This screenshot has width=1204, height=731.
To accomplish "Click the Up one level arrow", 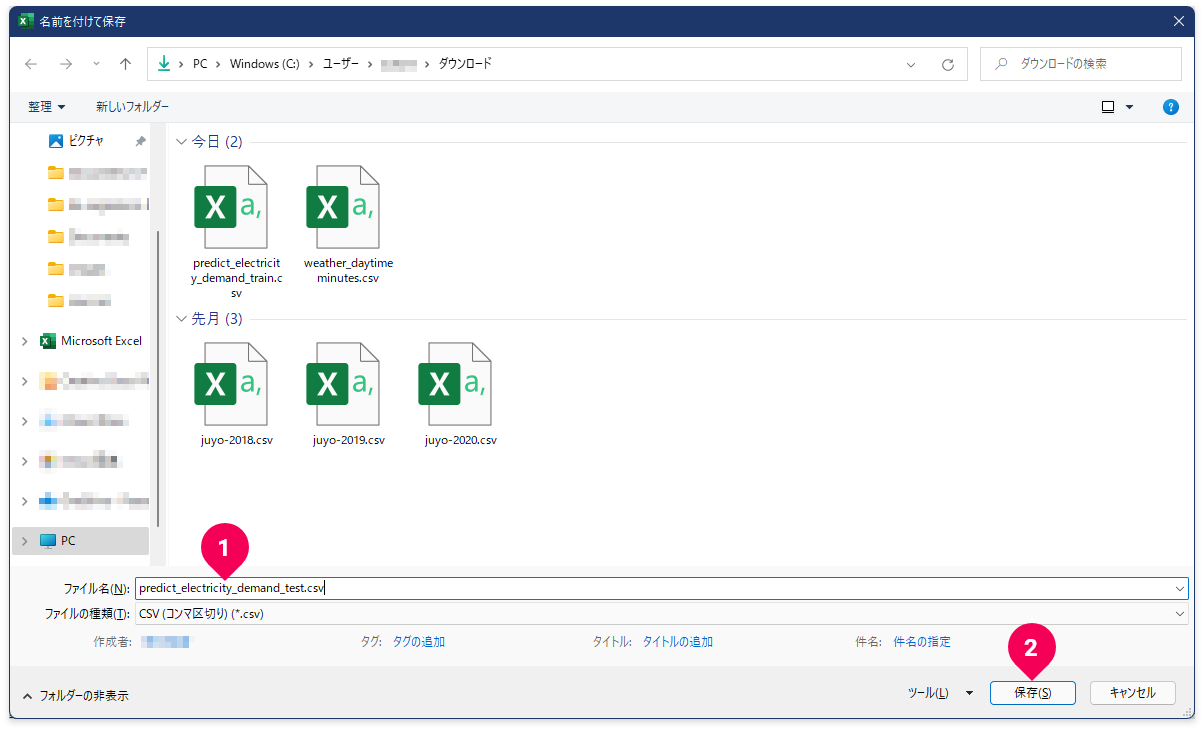I will (x=125, y=64).
